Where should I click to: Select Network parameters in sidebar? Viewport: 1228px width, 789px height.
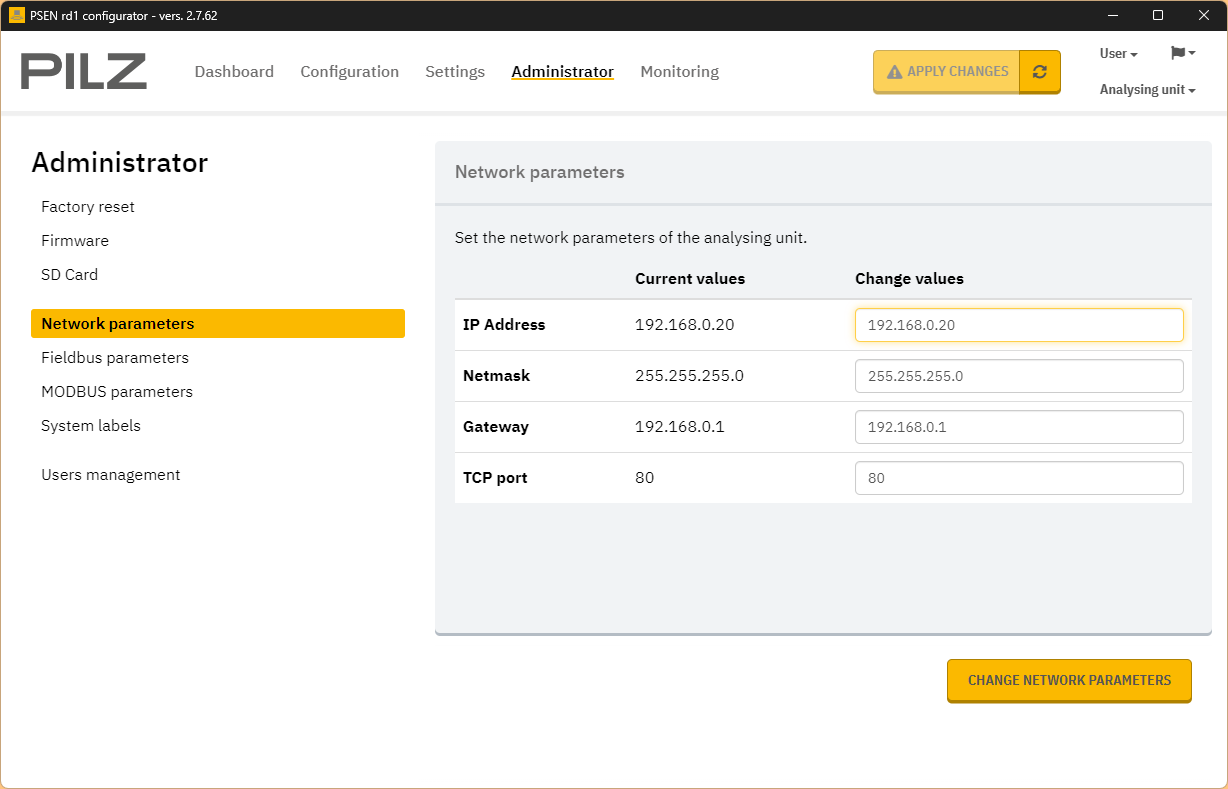[218, 324]
